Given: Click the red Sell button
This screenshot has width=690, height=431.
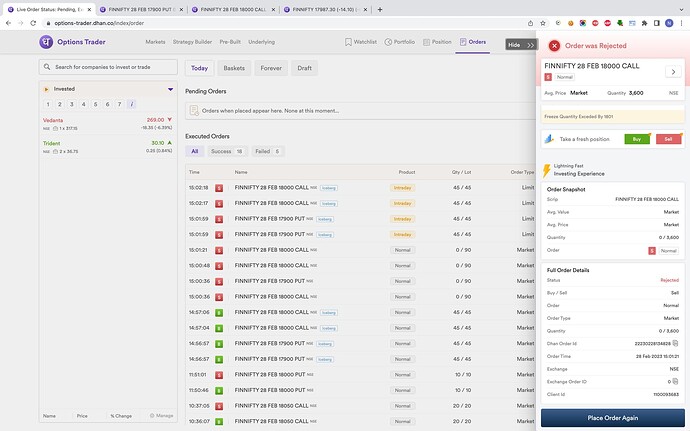Looking at the screenshot, I should (668, 139).
